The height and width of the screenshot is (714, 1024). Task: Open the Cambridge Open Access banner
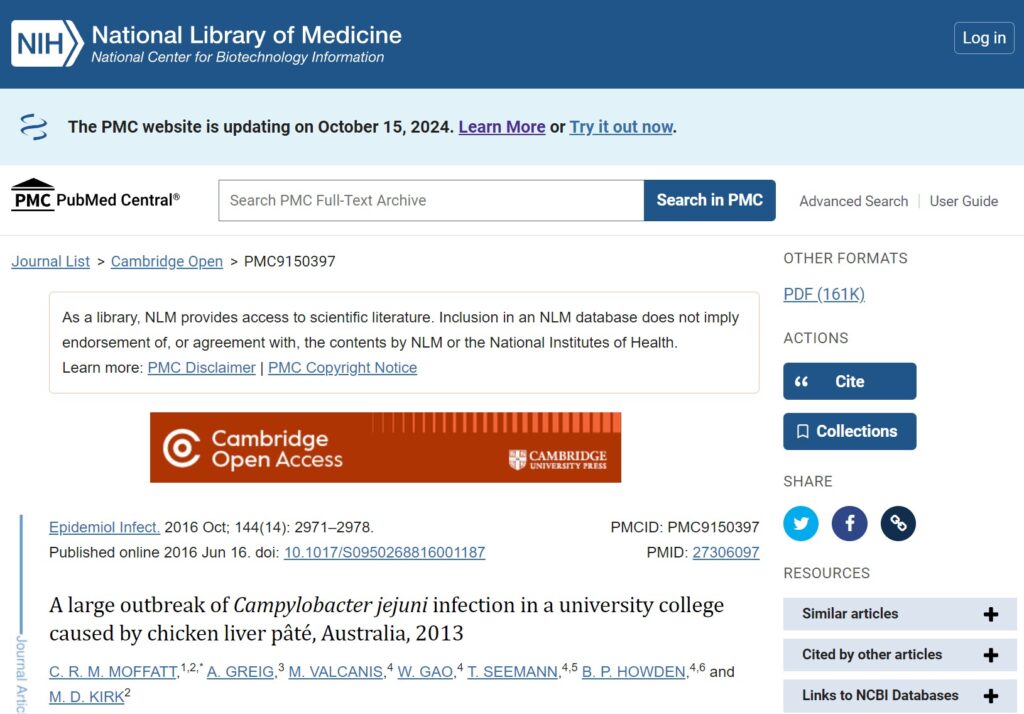coord(385,448)
